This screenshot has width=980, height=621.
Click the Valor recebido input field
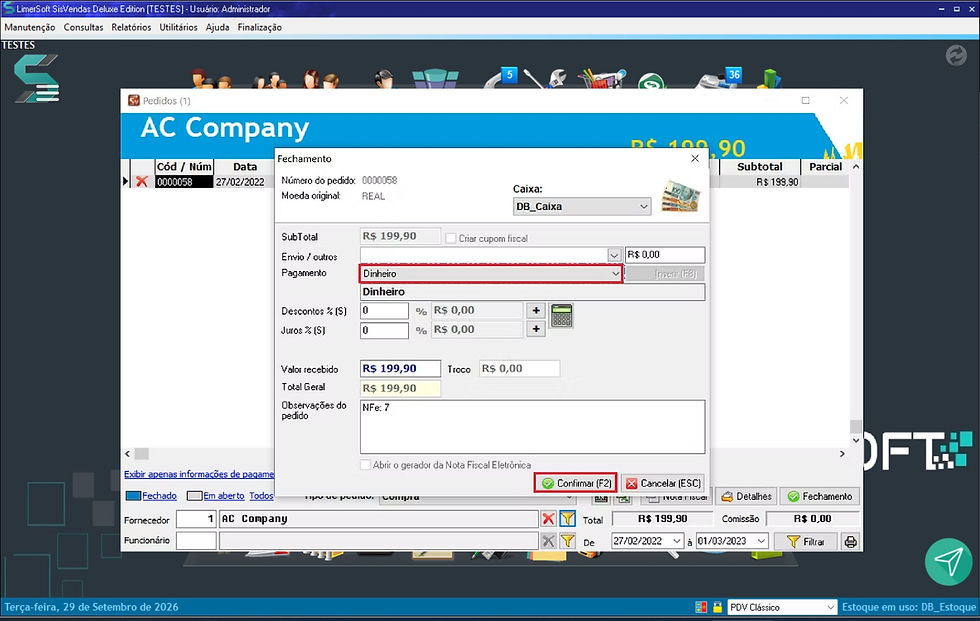400,369
